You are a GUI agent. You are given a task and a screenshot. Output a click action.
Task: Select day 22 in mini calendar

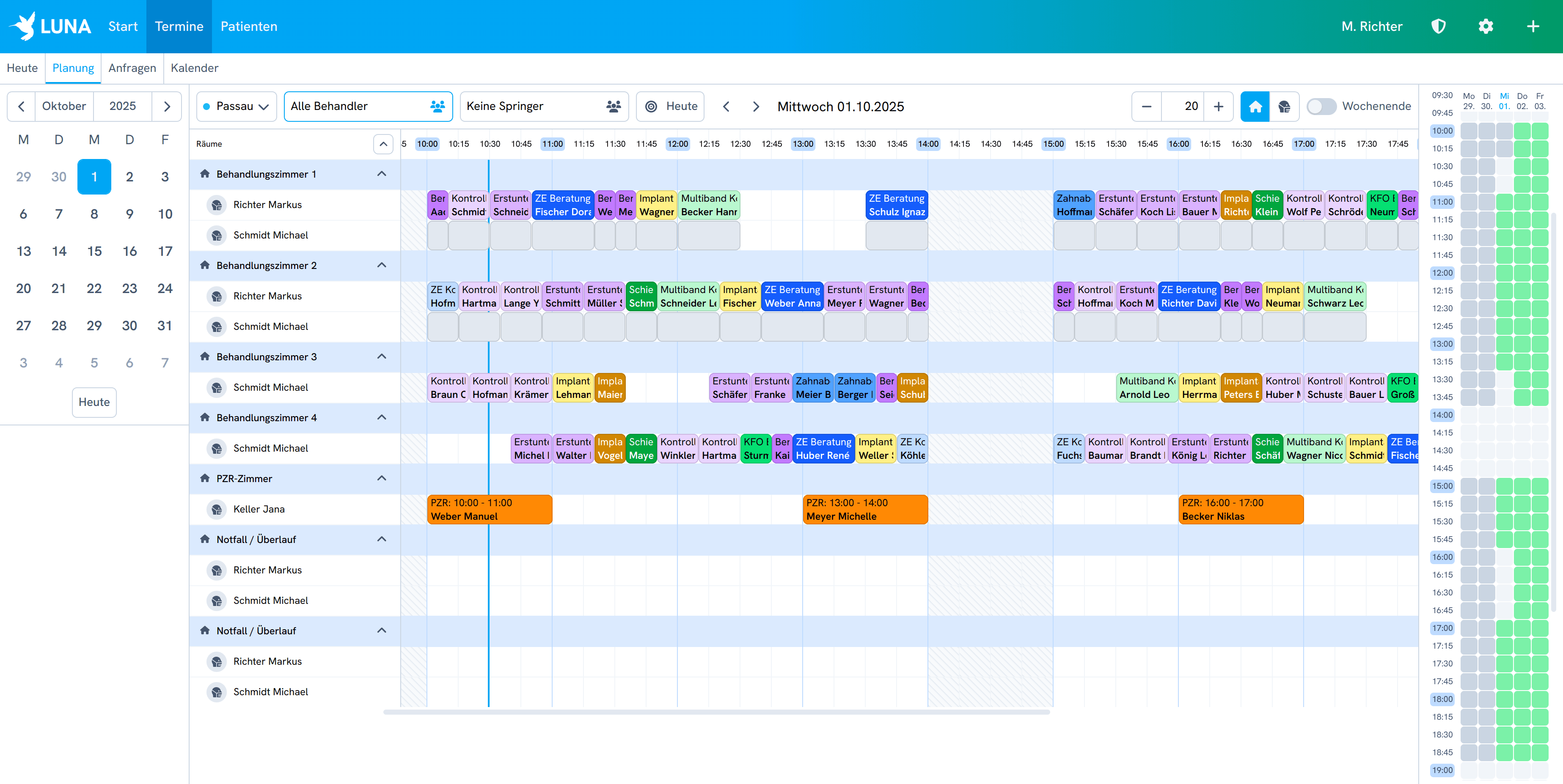[x=94, y=288]
